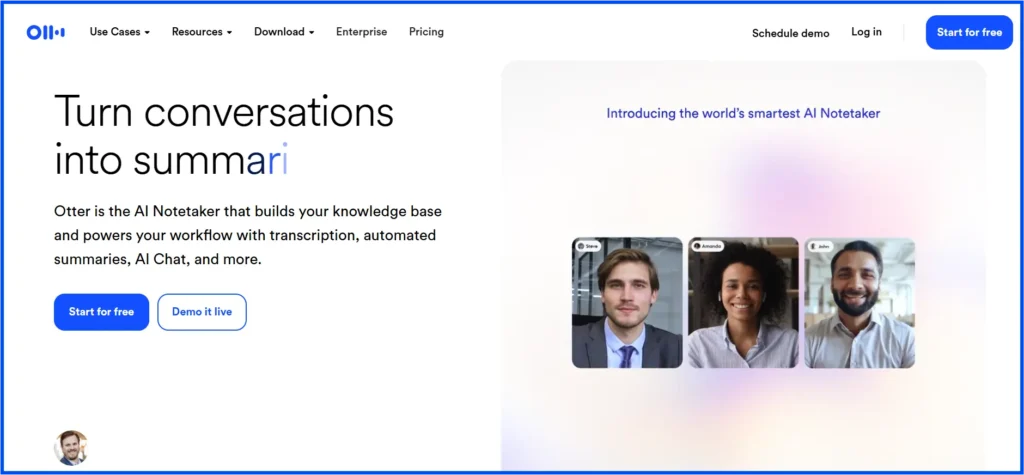
Task: Click the 'world's smartest AI Notetaker' caption
Action: point(743,113)
